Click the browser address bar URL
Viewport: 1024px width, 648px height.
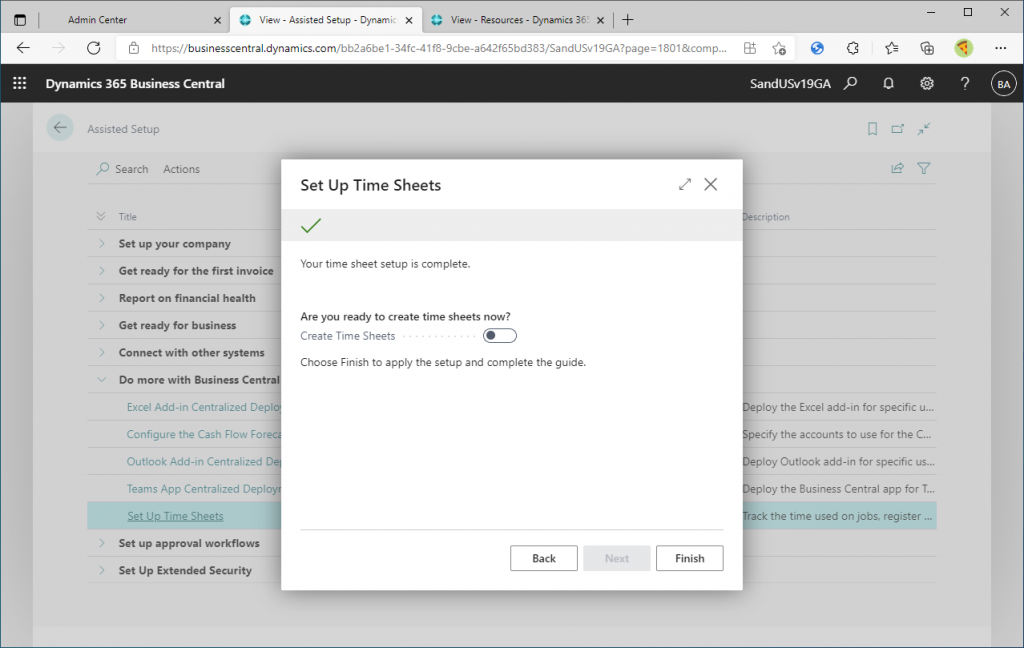[x=438, y=48]
